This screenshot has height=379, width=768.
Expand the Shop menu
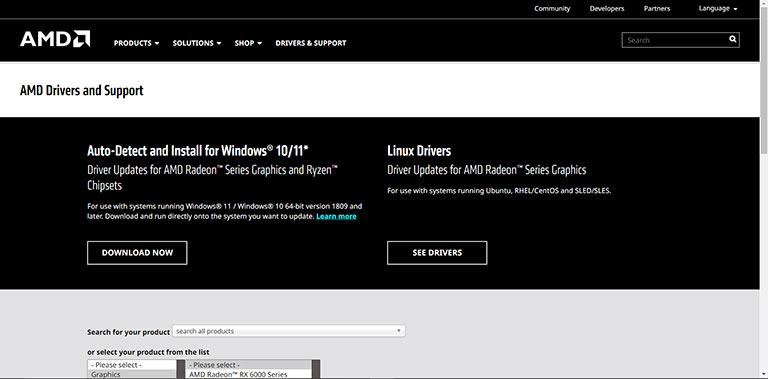coord(248,43)
